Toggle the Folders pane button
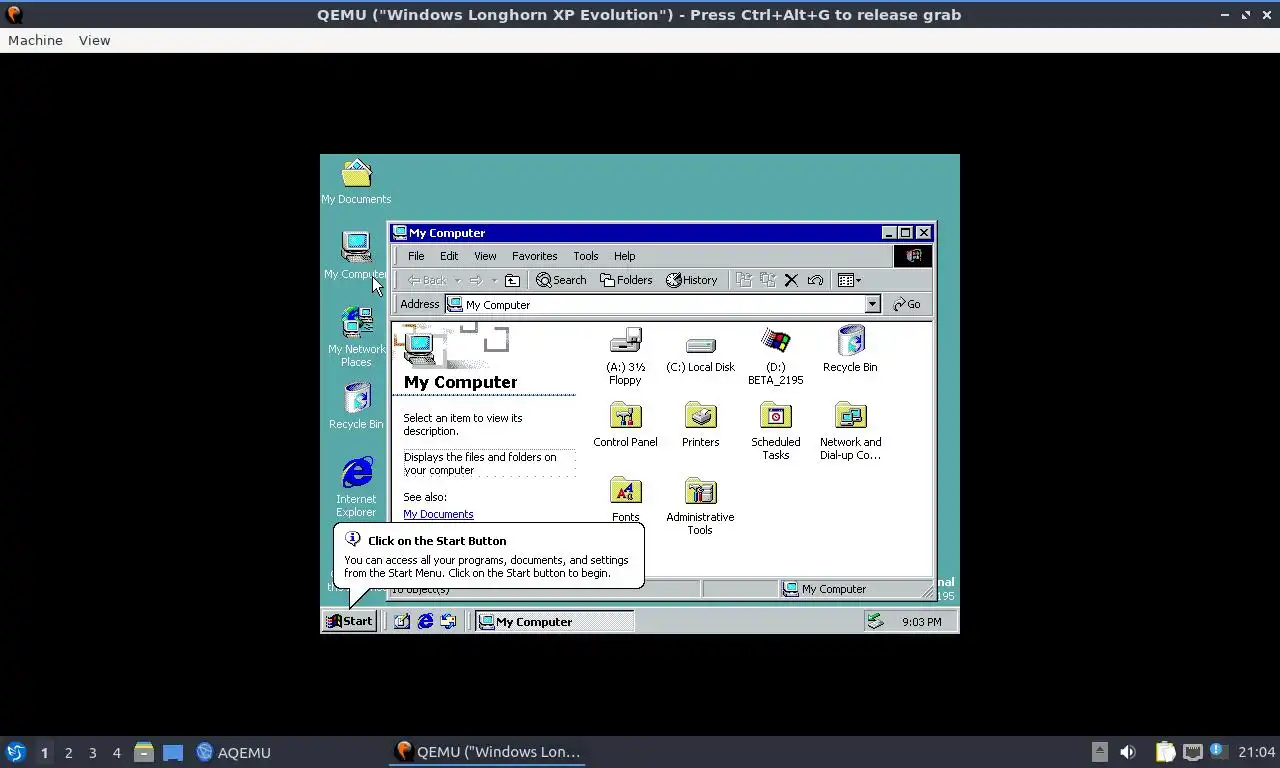The height and width of the screenshot is (768, 1280). [x=626, y=280]
